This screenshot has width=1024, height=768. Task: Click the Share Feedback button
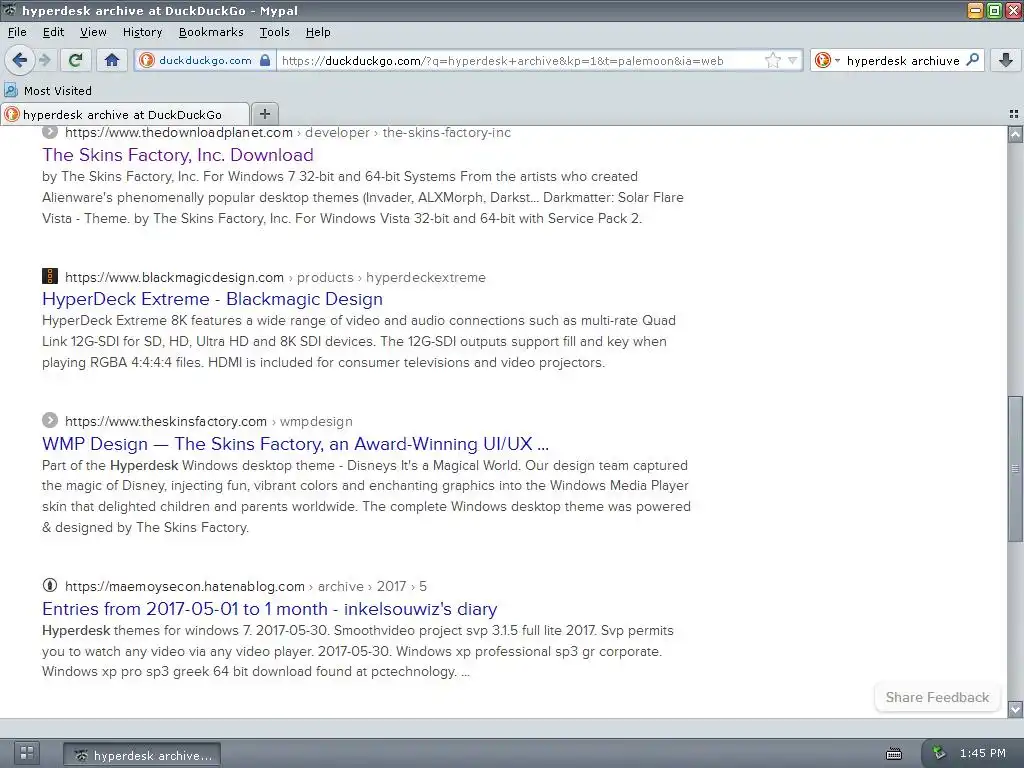click(x=937, y=697)
